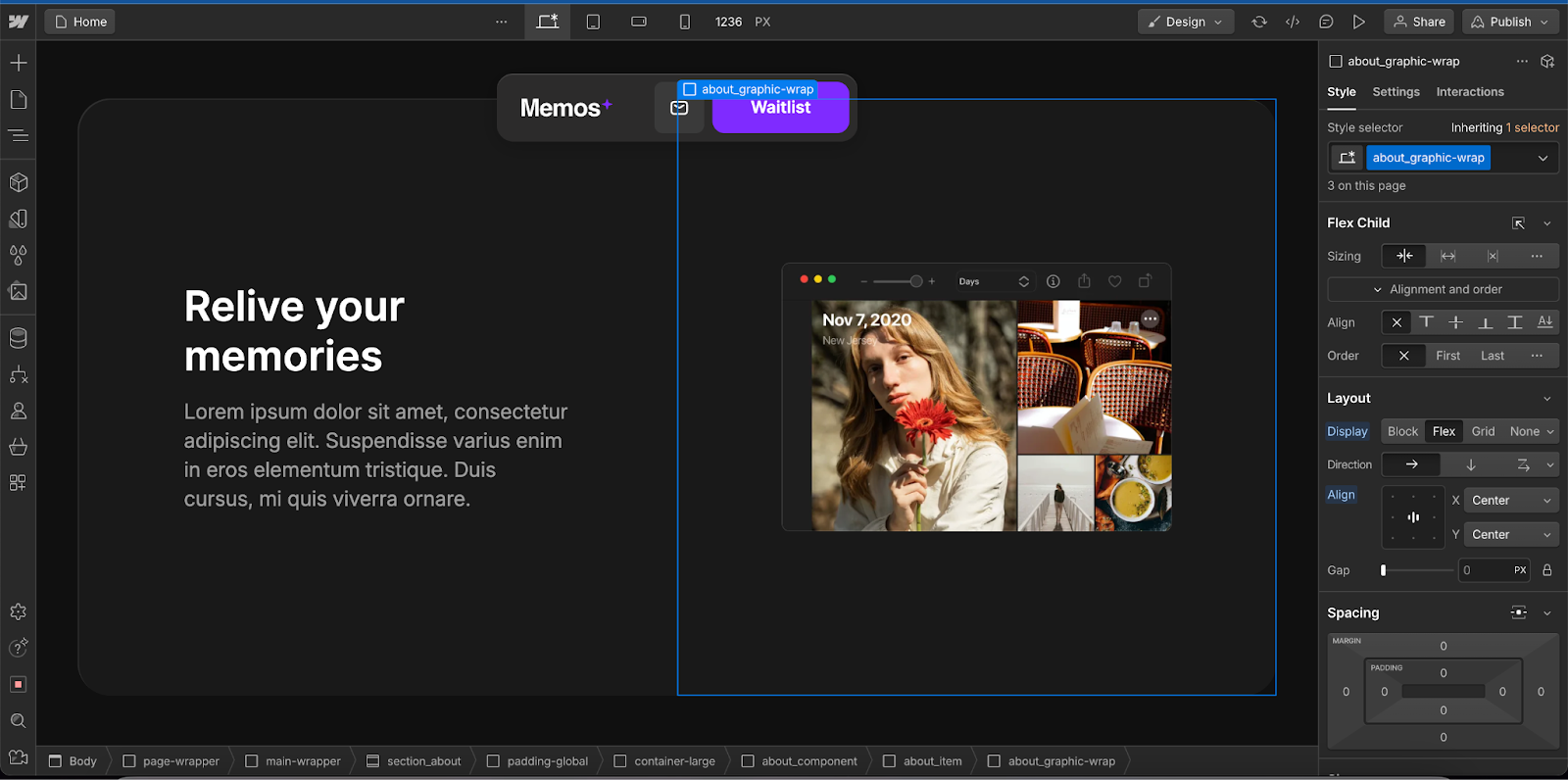Screen dimensions: 1568x780
Task: Click the Gap slider handle
Action: 1383,570
